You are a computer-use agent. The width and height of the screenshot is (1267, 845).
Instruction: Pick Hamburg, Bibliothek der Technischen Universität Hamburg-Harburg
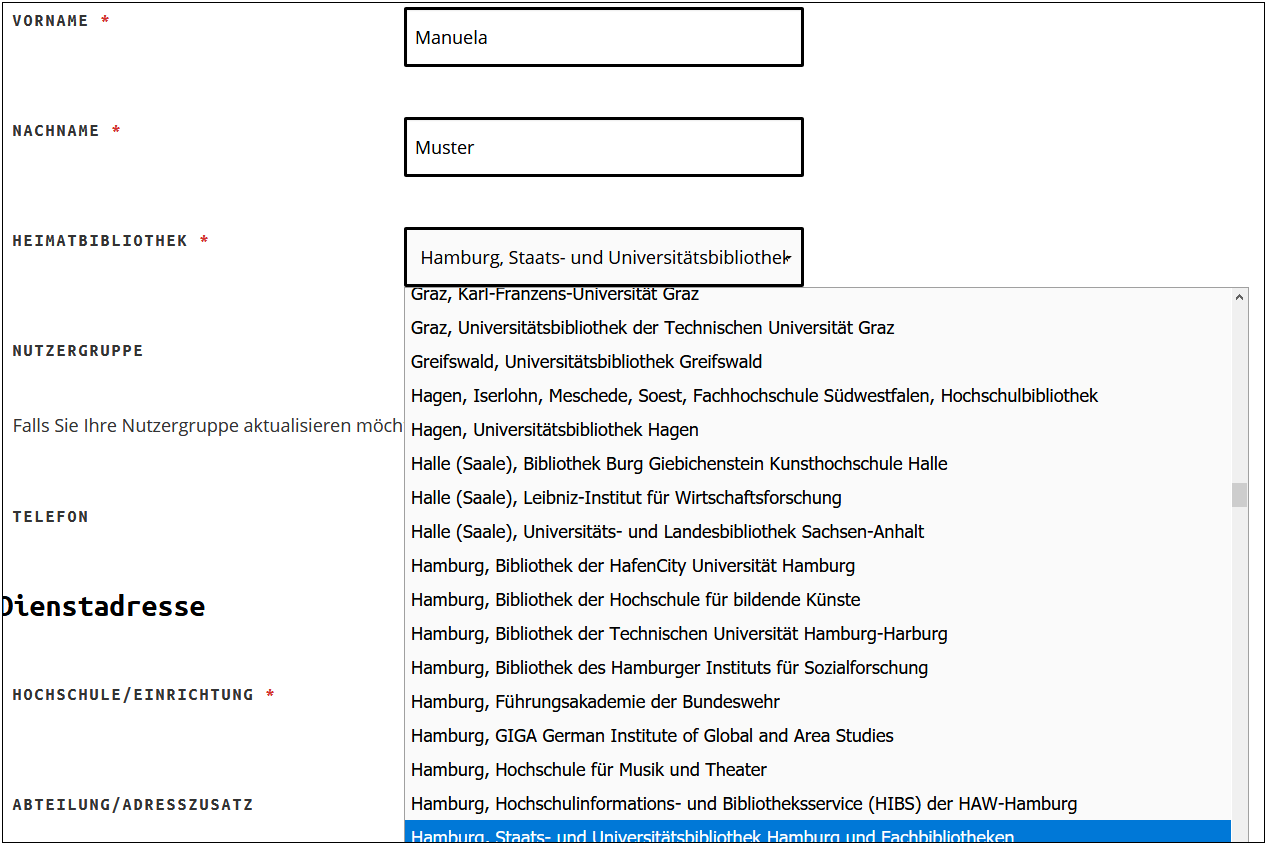point(818,634)
